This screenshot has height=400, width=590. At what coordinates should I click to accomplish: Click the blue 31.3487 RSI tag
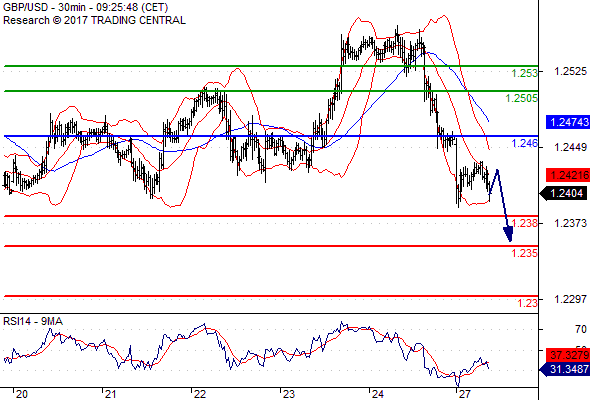565,369
